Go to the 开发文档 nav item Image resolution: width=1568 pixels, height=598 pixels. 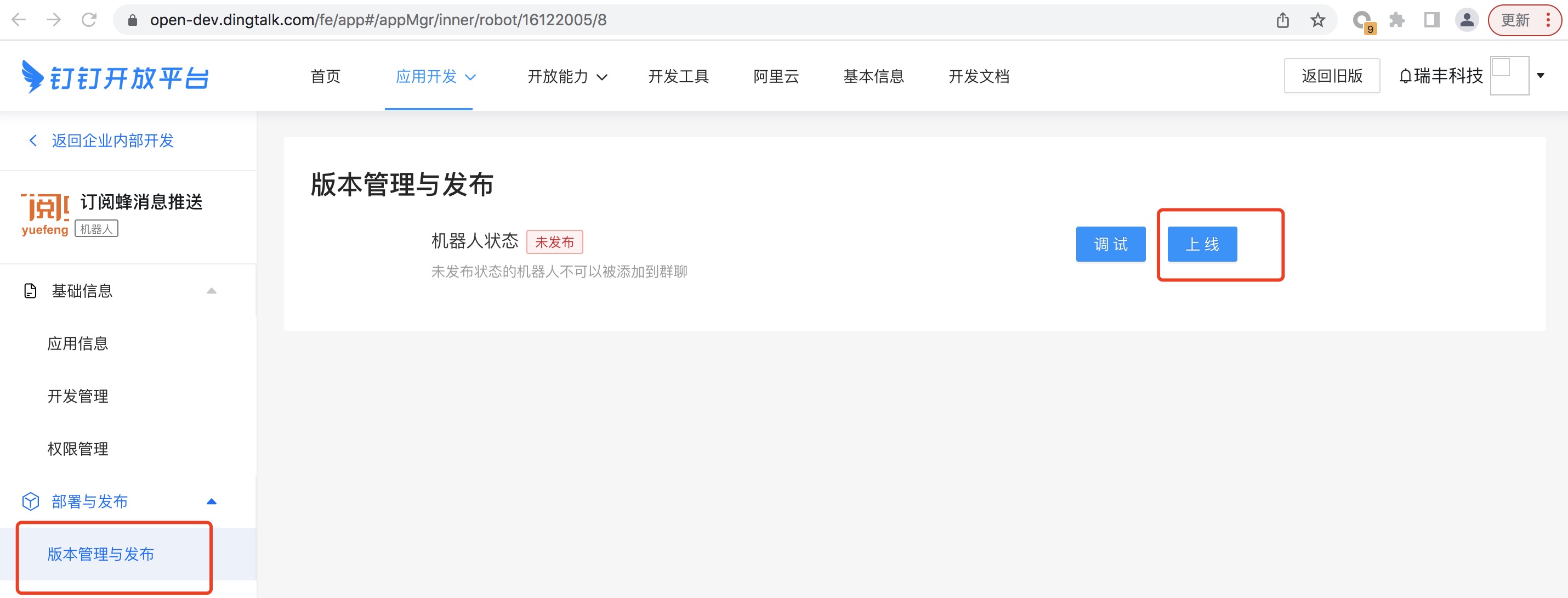[x=978, y=77]
